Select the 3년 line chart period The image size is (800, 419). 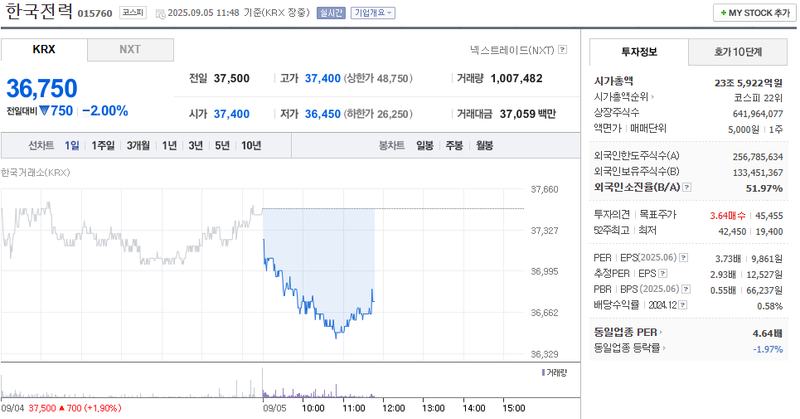pyautogui.click(x=196, y=146)
